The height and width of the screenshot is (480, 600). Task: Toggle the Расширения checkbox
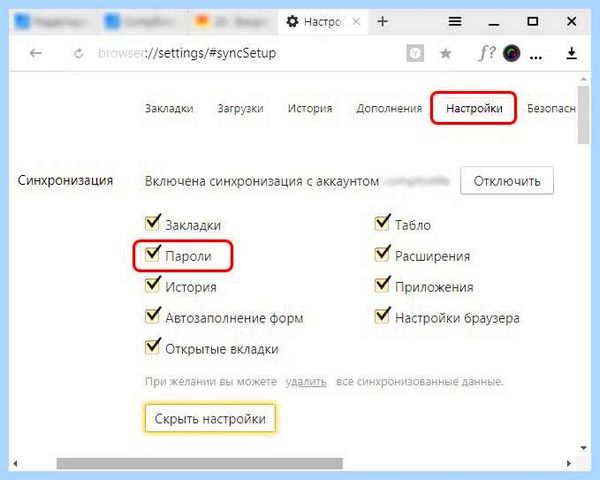click(x=382, y=254)
